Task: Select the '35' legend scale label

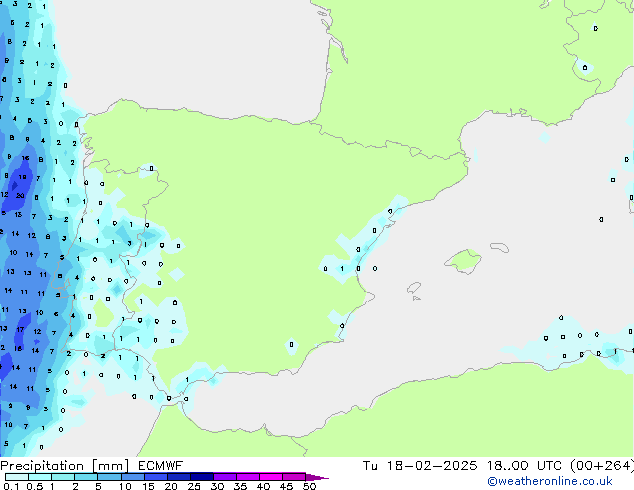Action: pos(240,486)
